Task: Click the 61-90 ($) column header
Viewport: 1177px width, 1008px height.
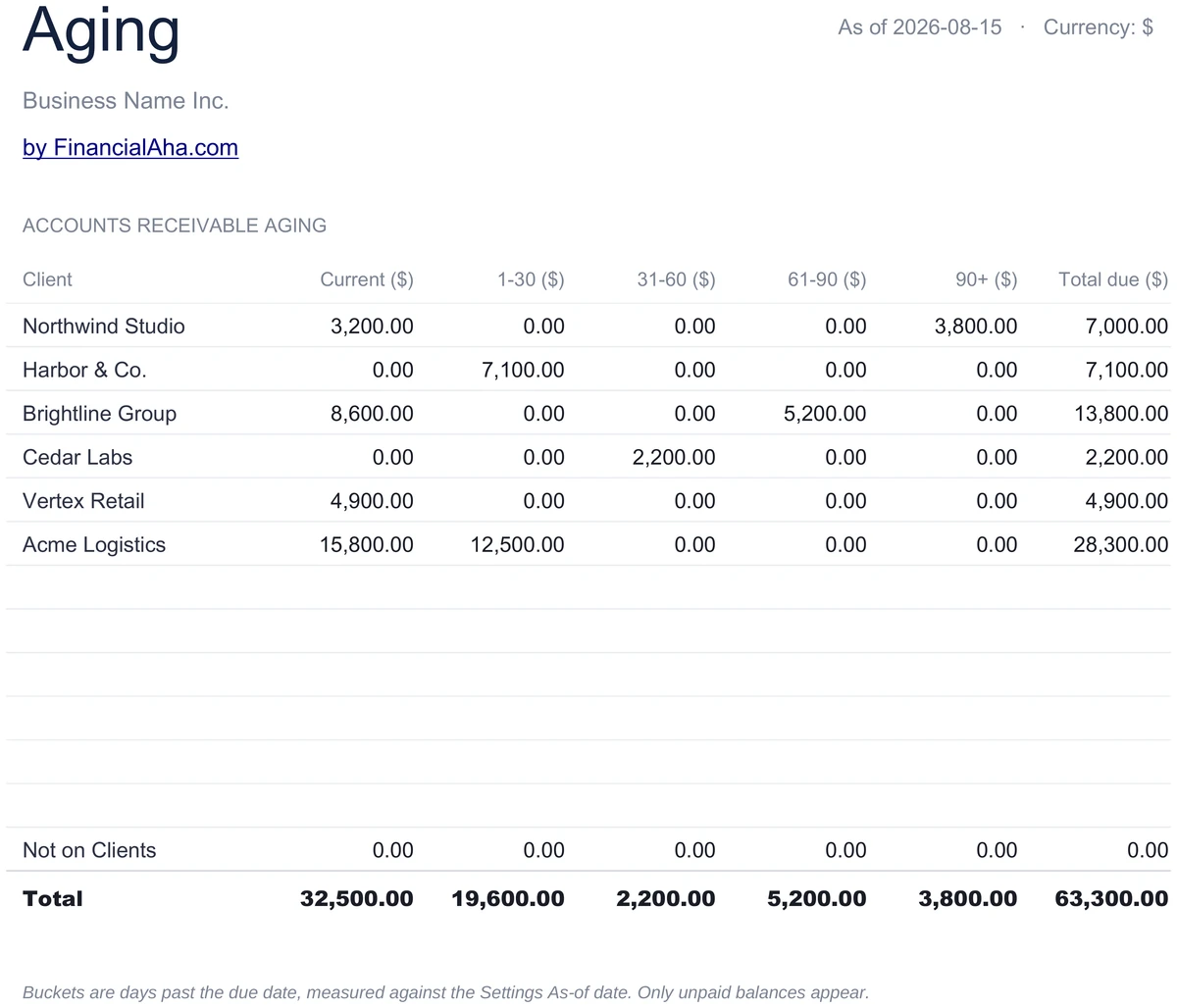Action: point(827,279)
